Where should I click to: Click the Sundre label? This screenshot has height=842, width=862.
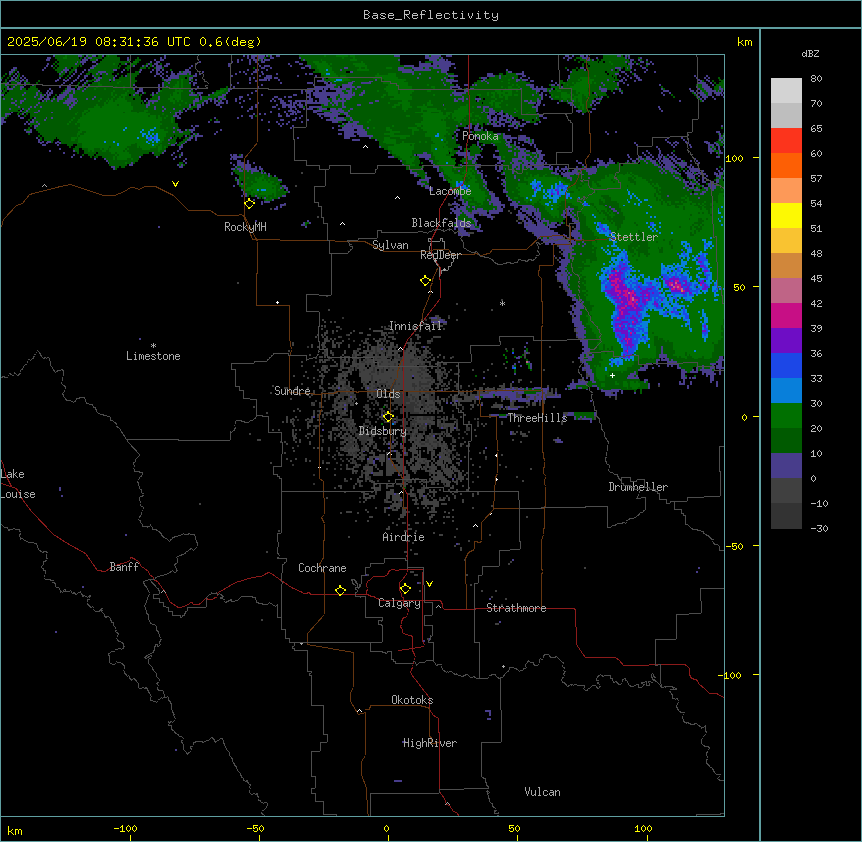292,391
